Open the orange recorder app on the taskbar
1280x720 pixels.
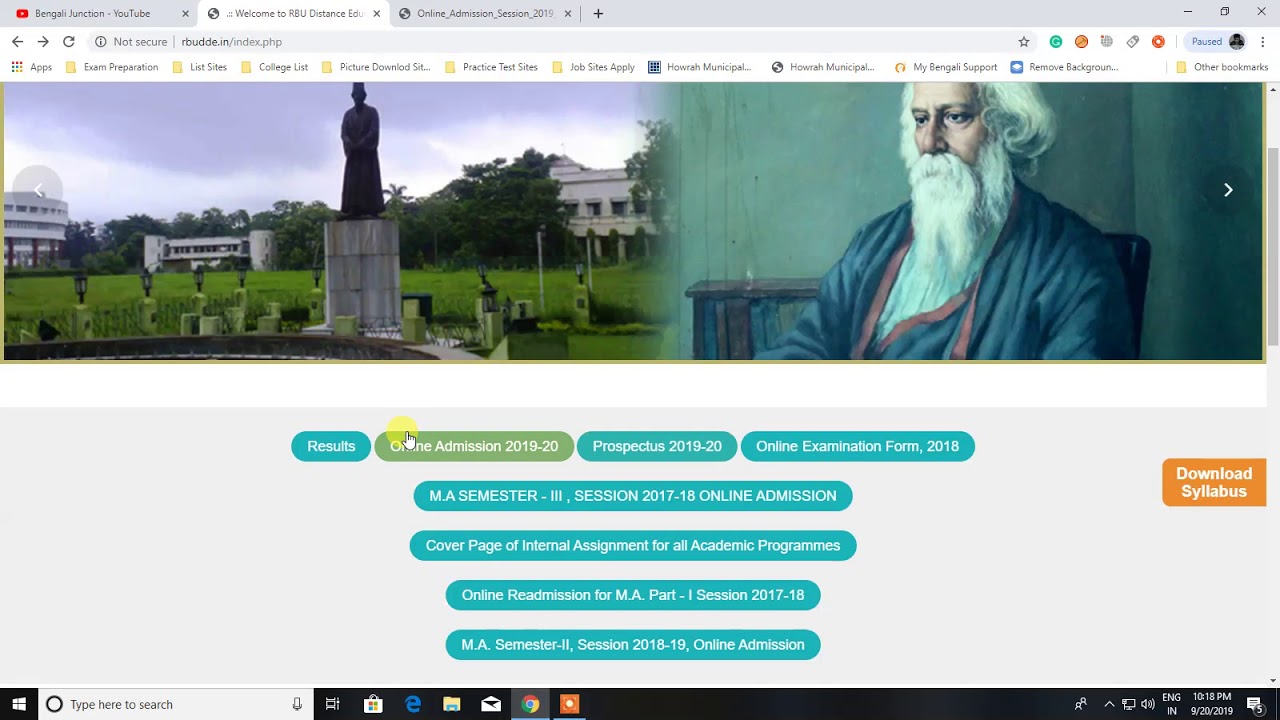pyautogui.click(x=569, y=704)
